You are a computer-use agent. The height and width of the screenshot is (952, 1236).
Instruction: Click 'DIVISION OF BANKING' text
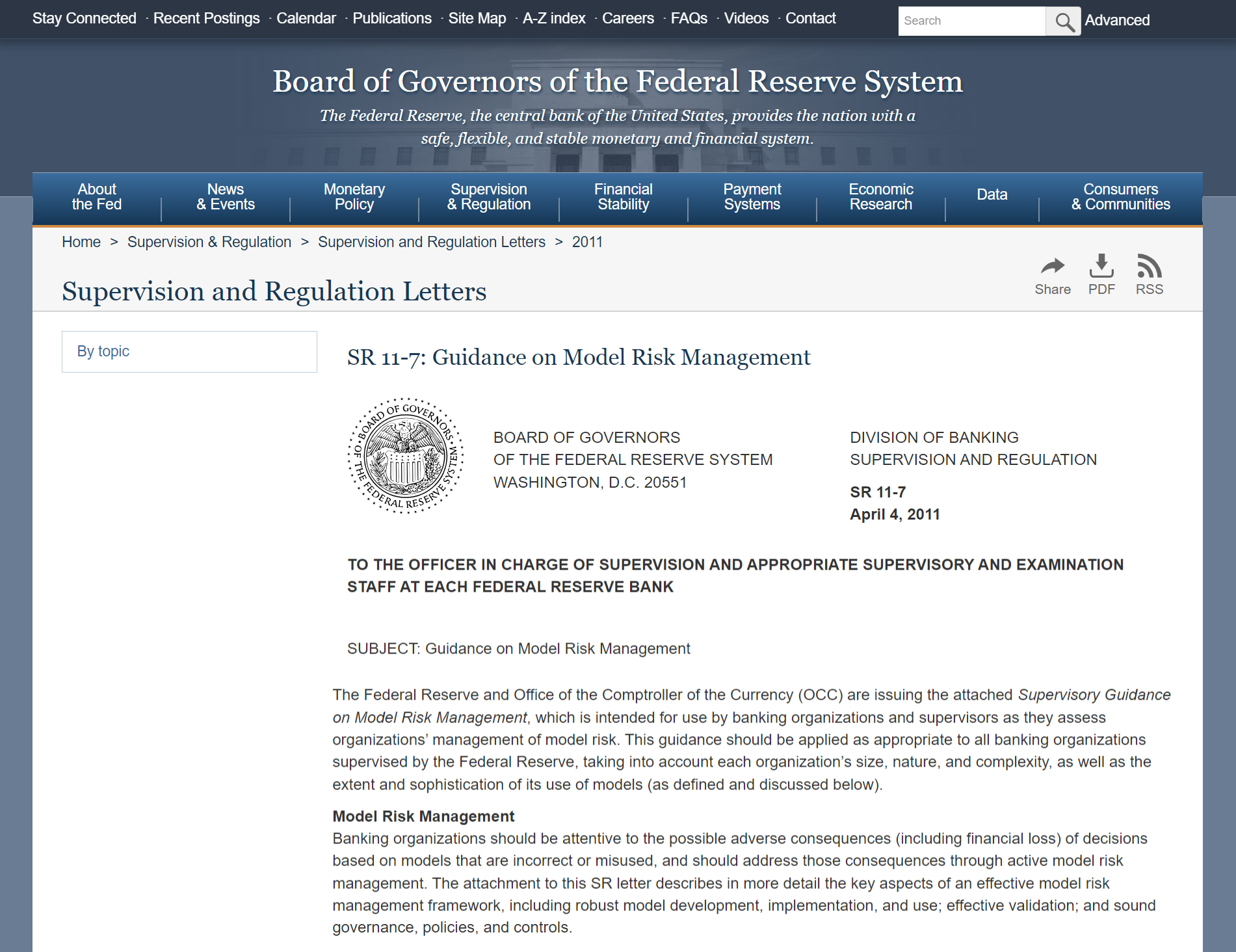934,438
